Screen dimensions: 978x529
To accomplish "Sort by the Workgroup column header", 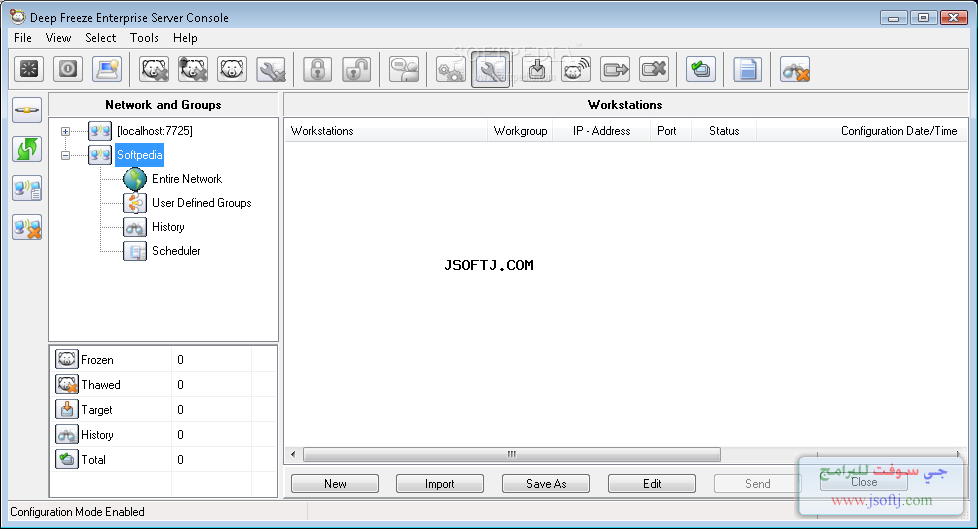I will click(x=520, y=131).
